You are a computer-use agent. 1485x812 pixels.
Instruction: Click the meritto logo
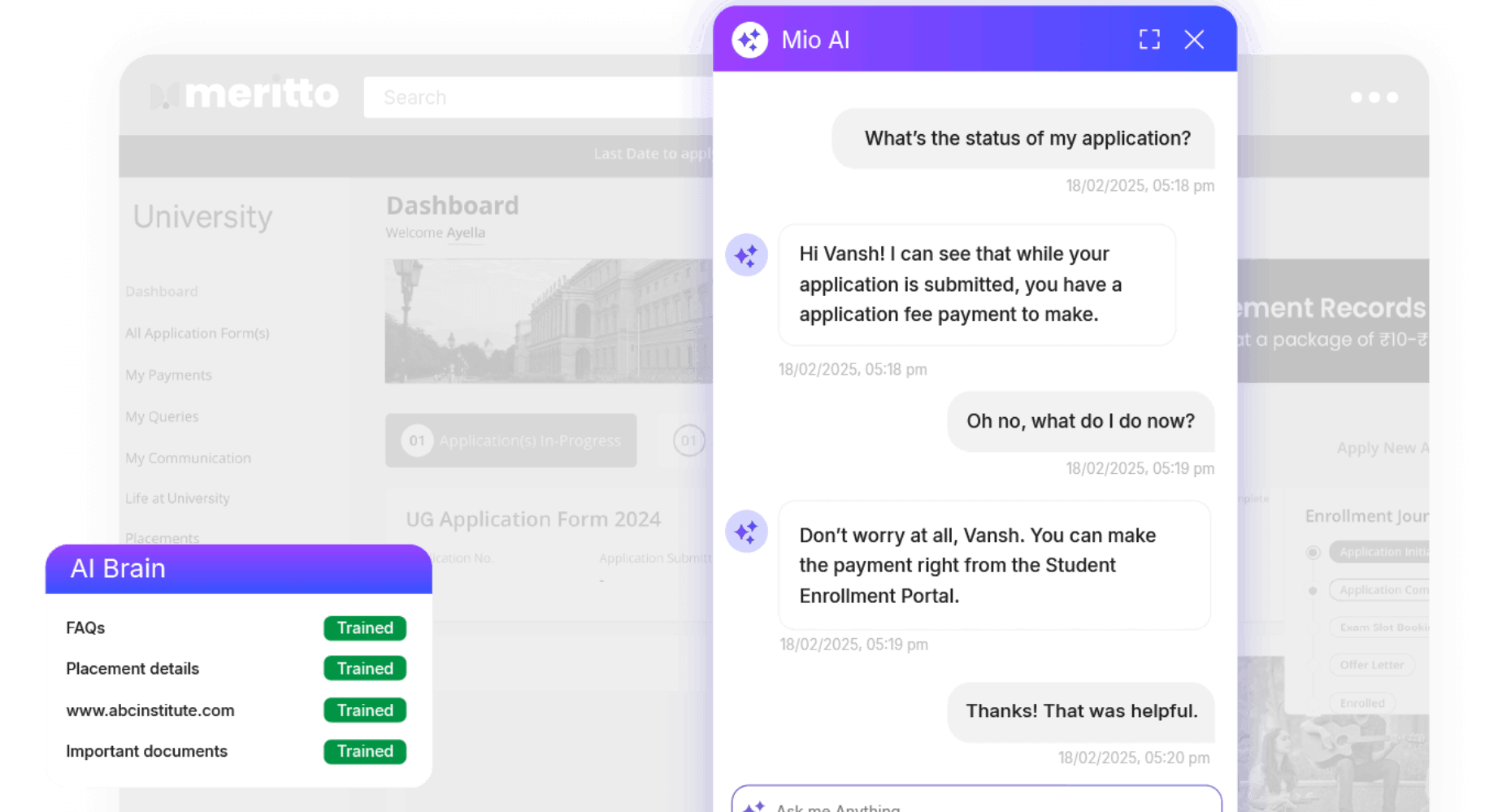245,95
